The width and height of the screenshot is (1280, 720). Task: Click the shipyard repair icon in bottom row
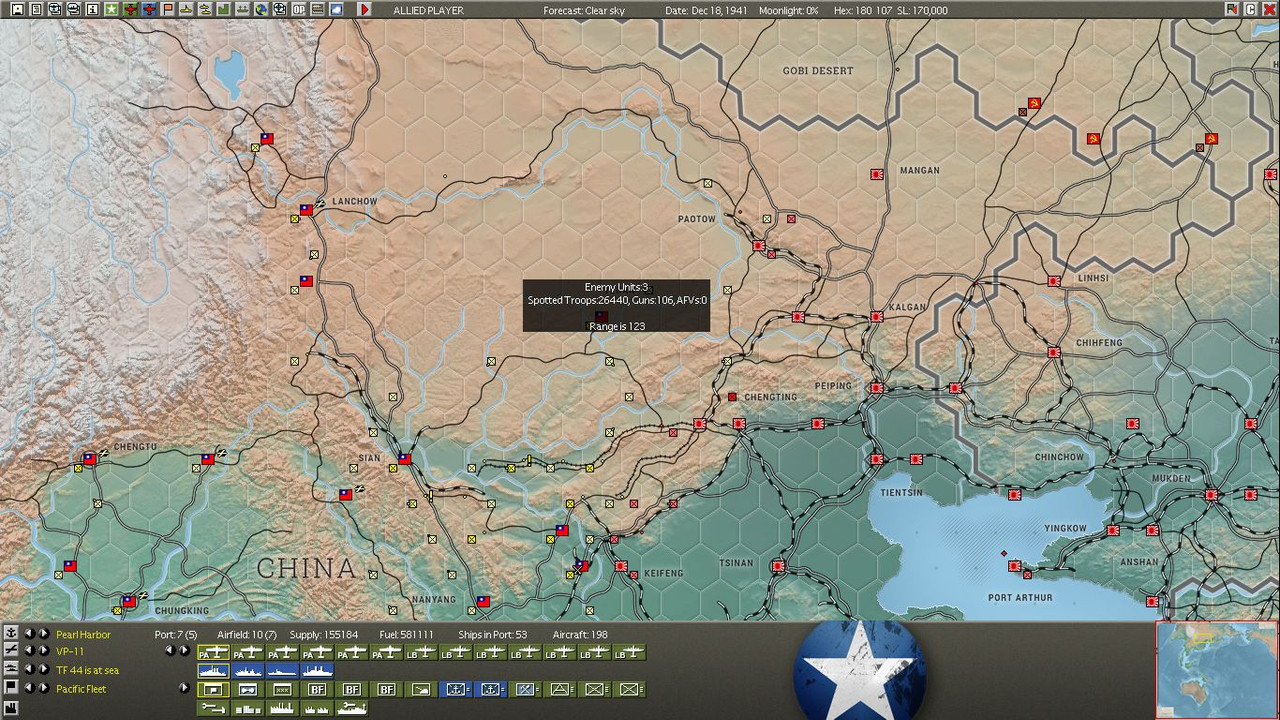pyautogui.click(x=352, y=708)
